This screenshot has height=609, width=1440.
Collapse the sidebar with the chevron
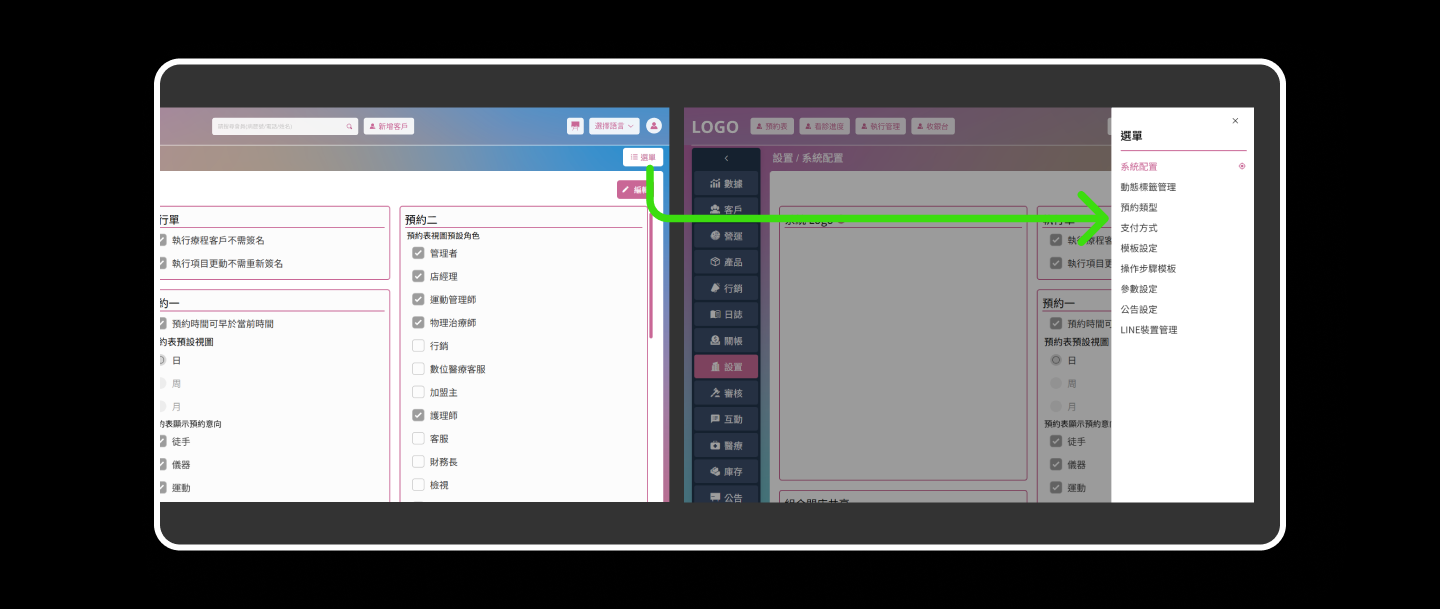[x=726, y=158]
